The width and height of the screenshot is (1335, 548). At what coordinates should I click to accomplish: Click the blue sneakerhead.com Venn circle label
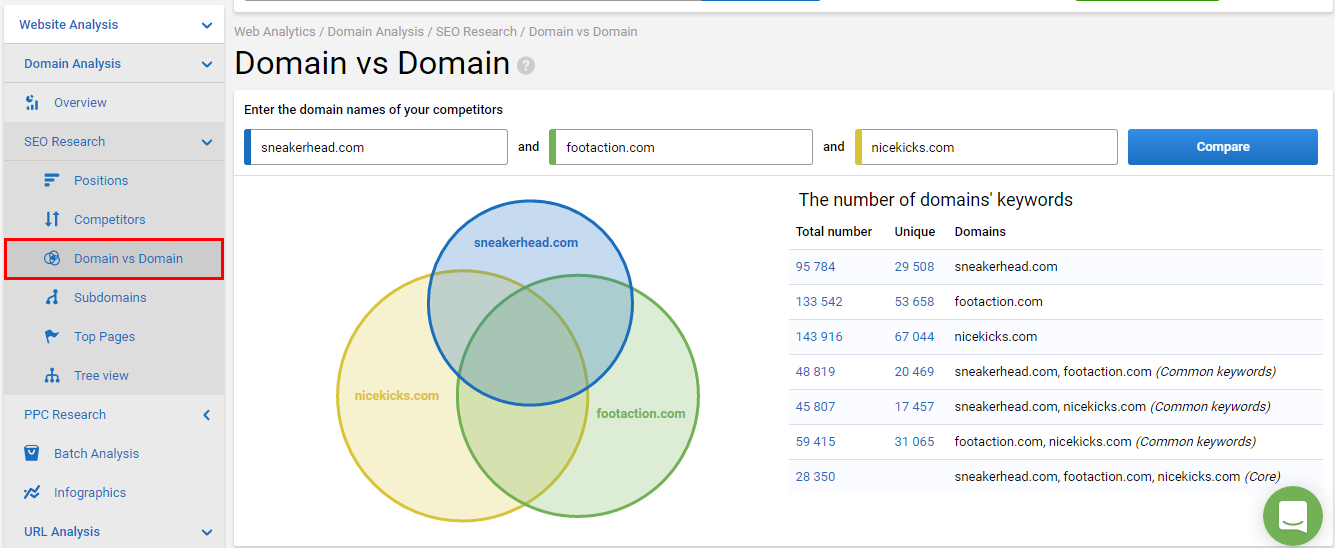pos(526,242)
